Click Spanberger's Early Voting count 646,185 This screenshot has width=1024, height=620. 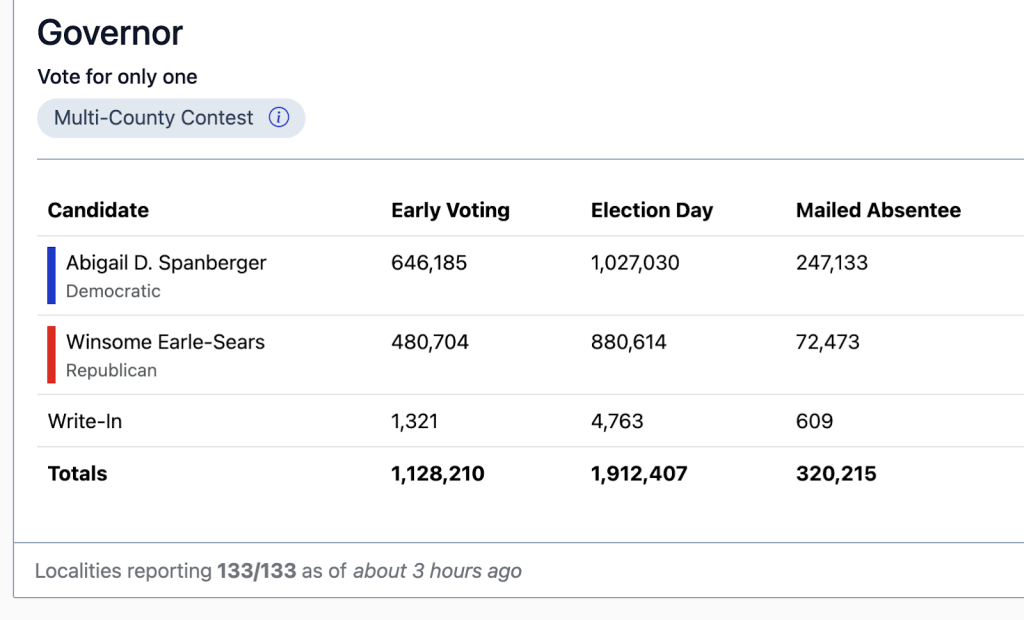point(429,263)
